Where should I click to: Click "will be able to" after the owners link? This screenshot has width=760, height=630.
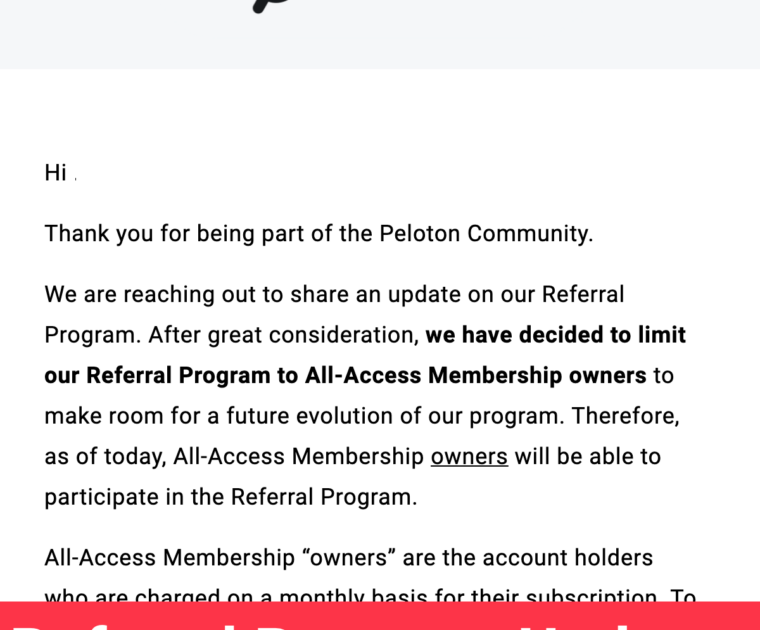(588, 457)
